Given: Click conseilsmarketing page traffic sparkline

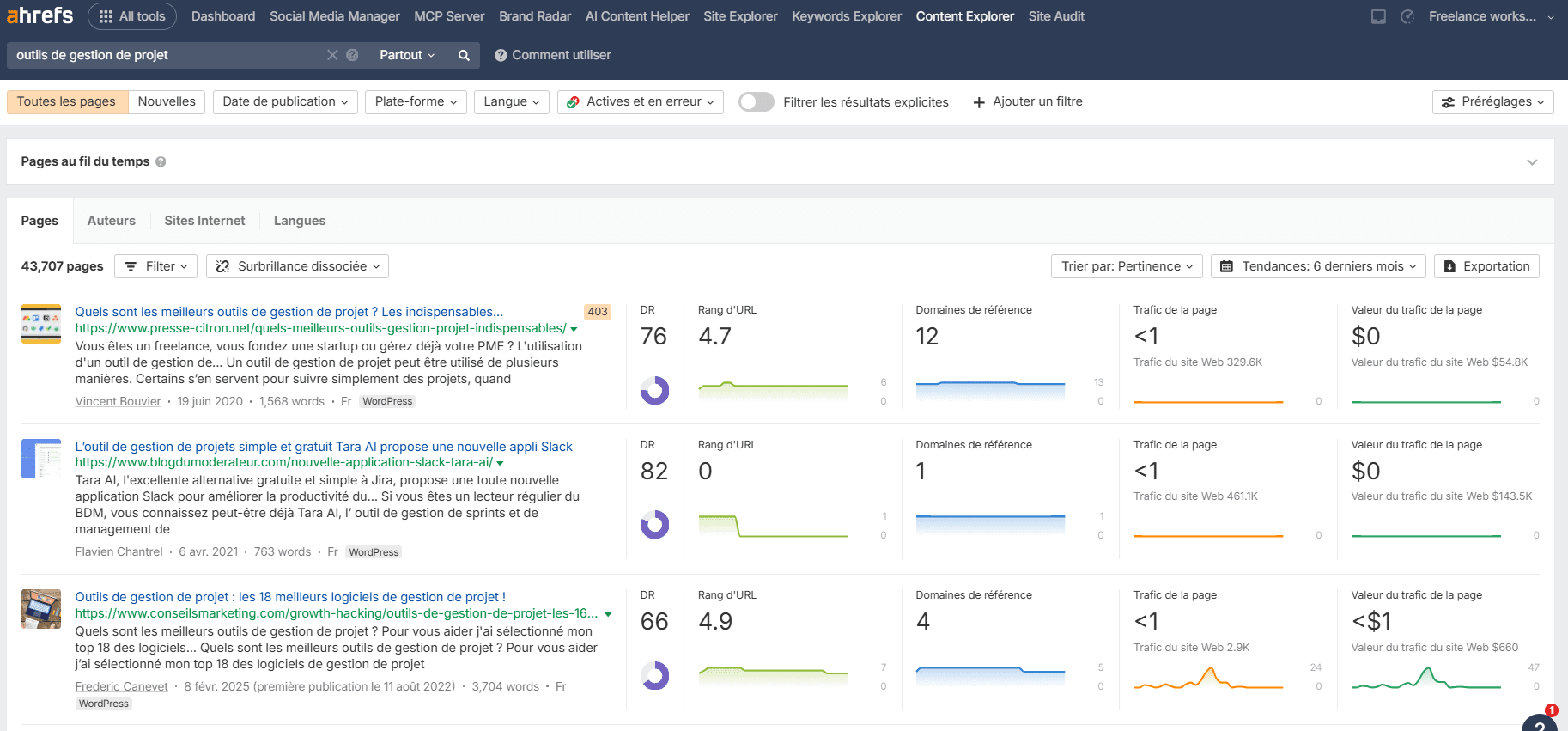Looking at the screenshot, I should coord(1208,679).
